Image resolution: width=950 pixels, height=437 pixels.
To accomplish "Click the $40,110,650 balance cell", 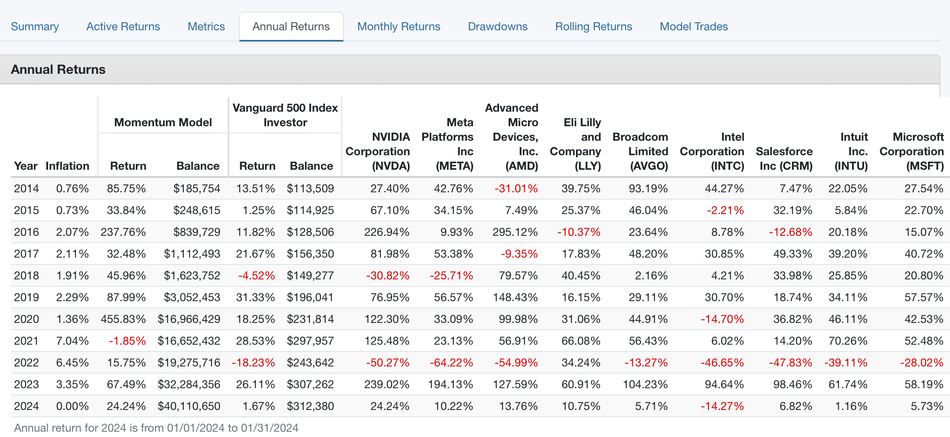I will point(188,407).
